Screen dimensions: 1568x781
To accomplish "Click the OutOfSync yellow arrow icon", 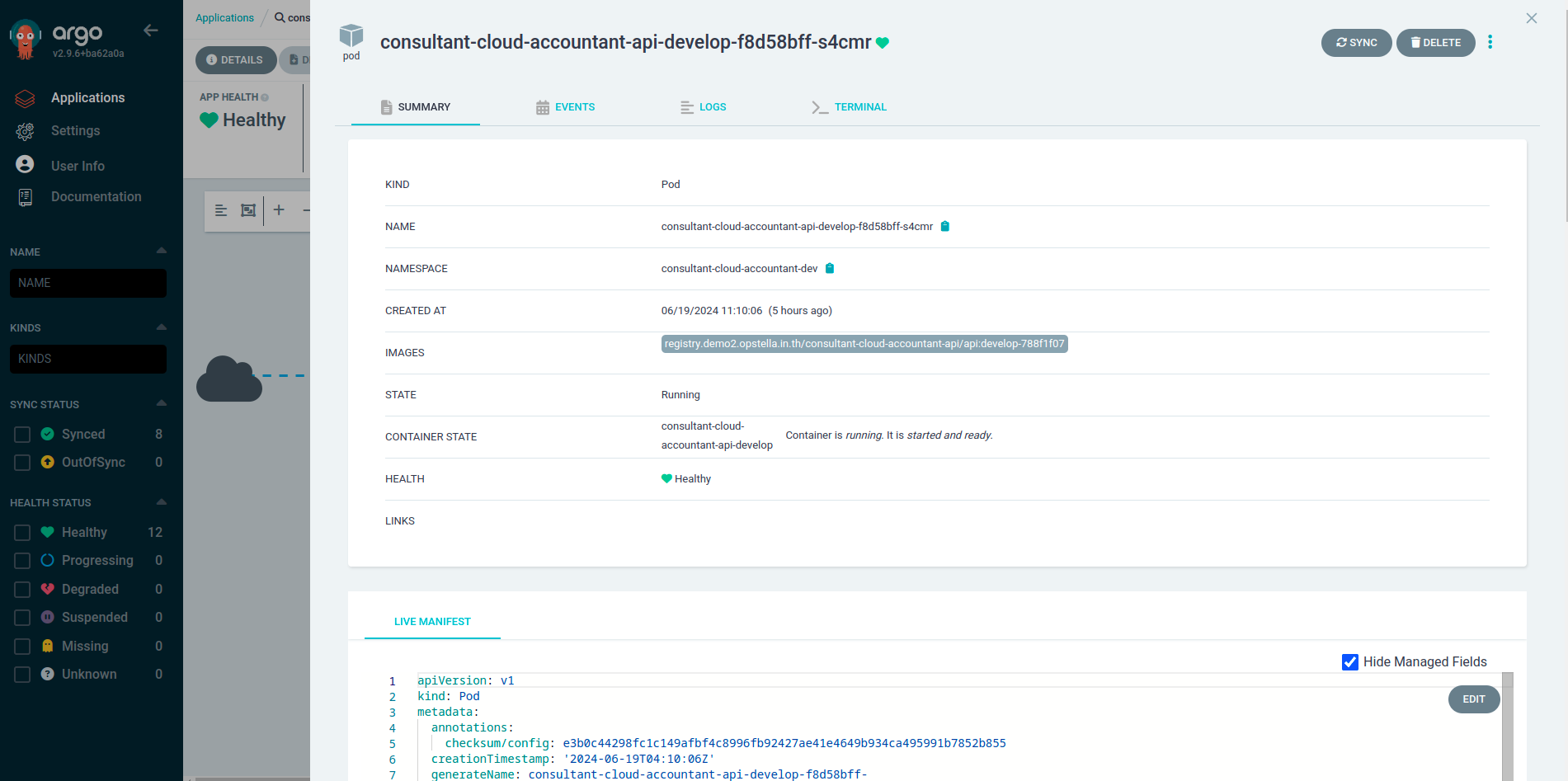I will pyautogui.click(x=48, y=462).
